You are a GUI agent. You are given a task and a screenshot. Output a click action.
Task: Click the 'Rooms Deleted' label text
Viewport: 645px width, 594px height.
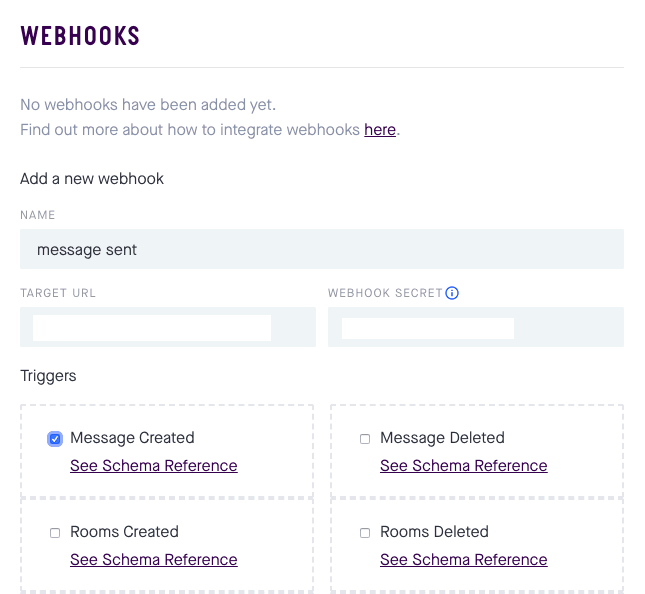pos(434,532)
